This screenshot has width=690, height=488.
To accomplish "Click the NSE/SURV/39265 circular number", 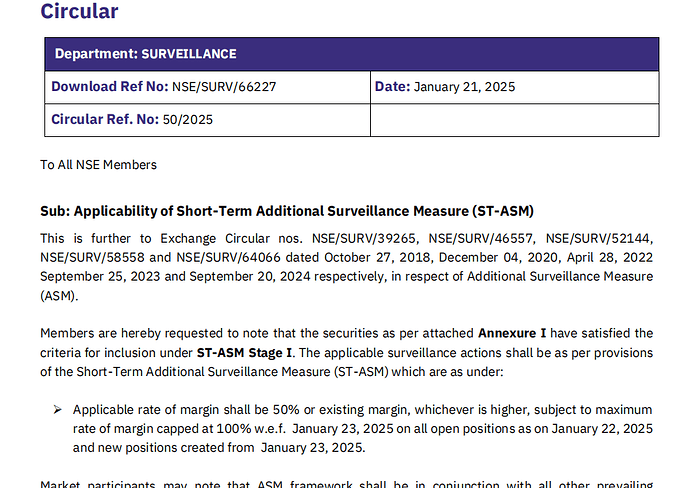I will (x=364, y=239).
